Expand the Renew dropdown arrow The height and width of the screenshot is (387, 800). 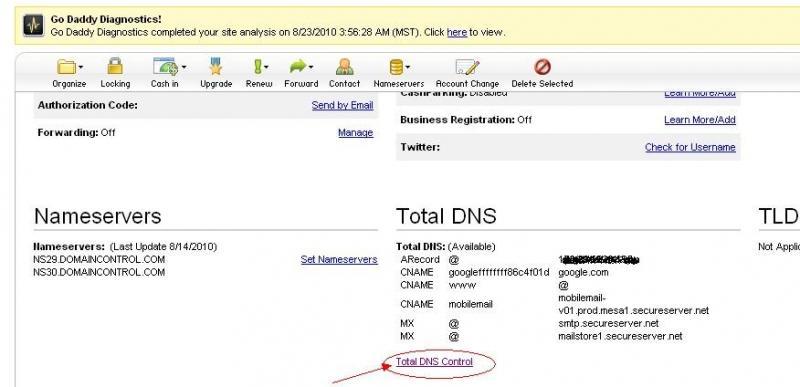(266, 67)
